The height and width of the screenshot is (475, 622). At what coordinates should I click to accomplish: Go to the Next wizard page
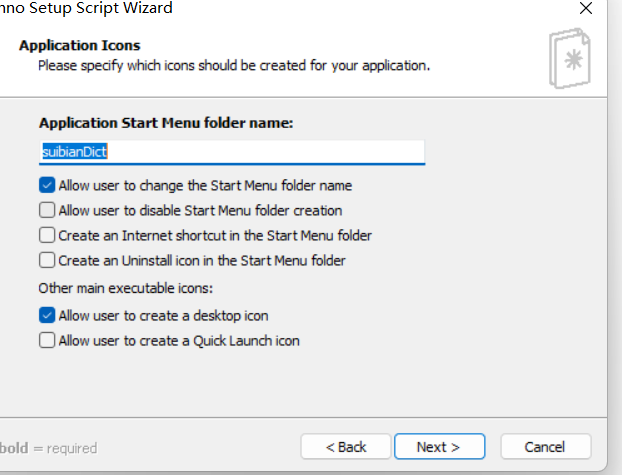pyautogui.click(x=440, y=446)
